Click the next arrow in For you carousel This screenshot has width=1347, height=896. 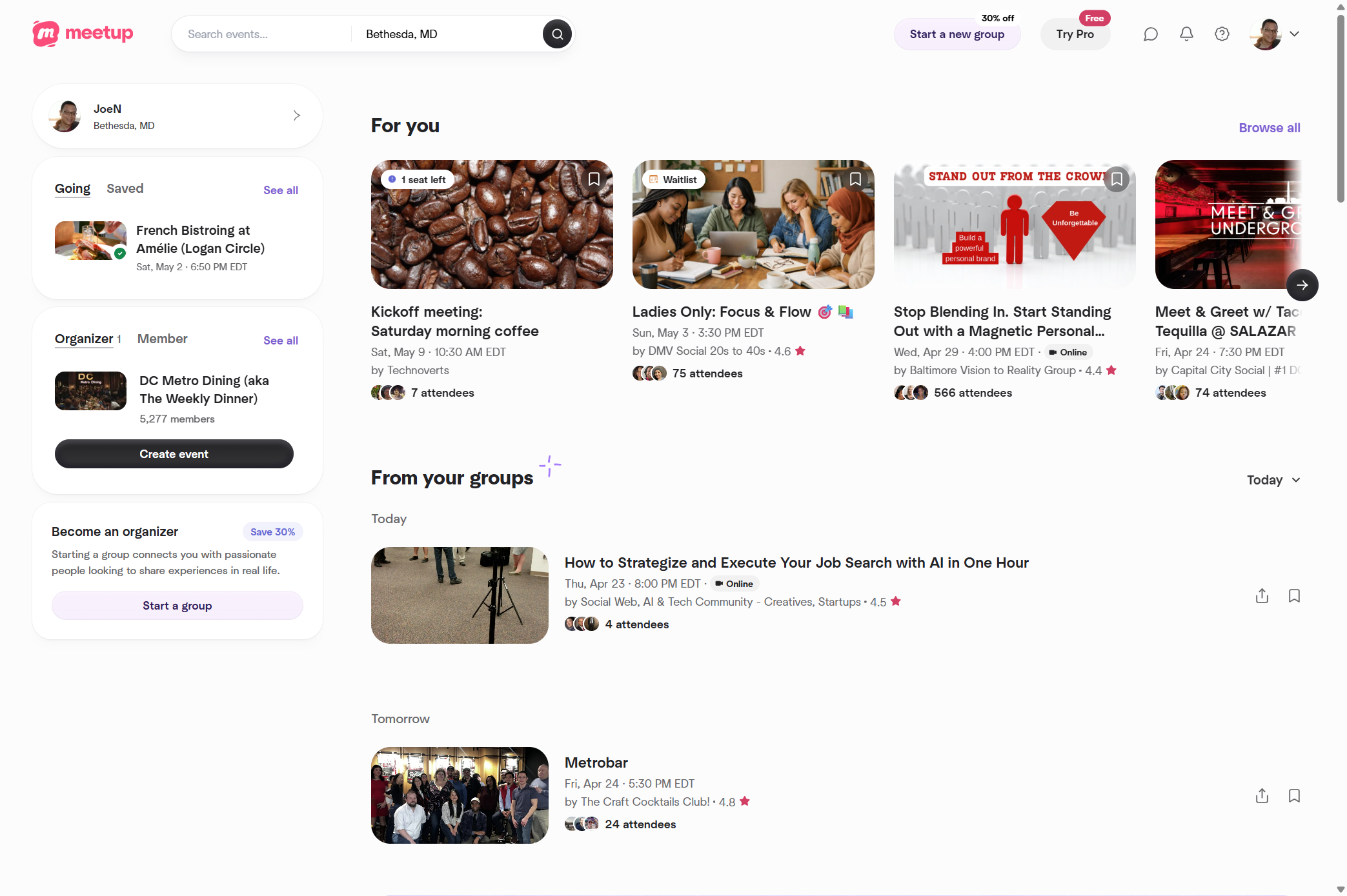1302,285
